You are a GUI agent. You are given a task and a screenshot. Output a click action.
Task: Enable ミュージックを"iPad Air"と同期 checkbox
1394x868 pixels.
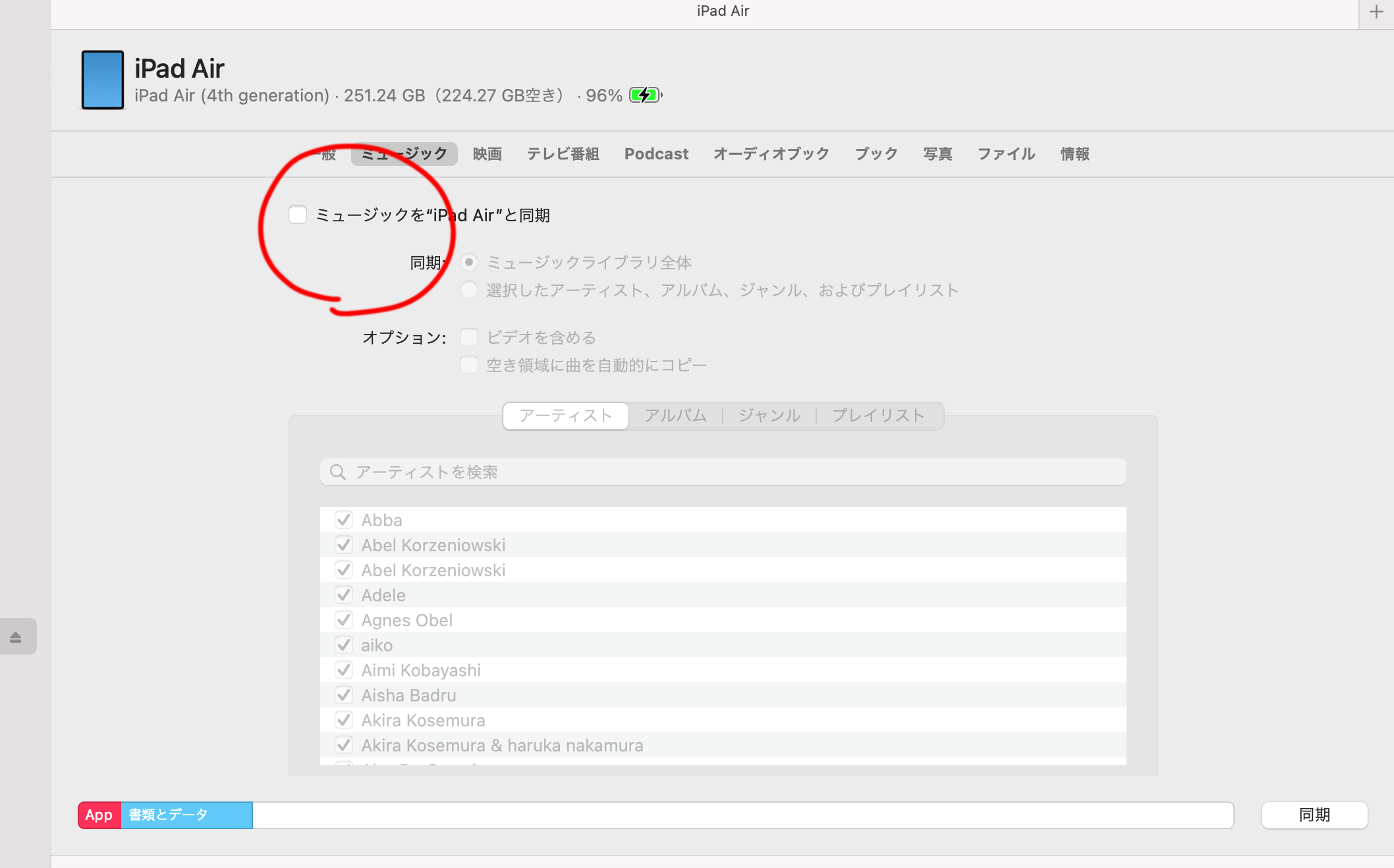[x=298, y=215]
